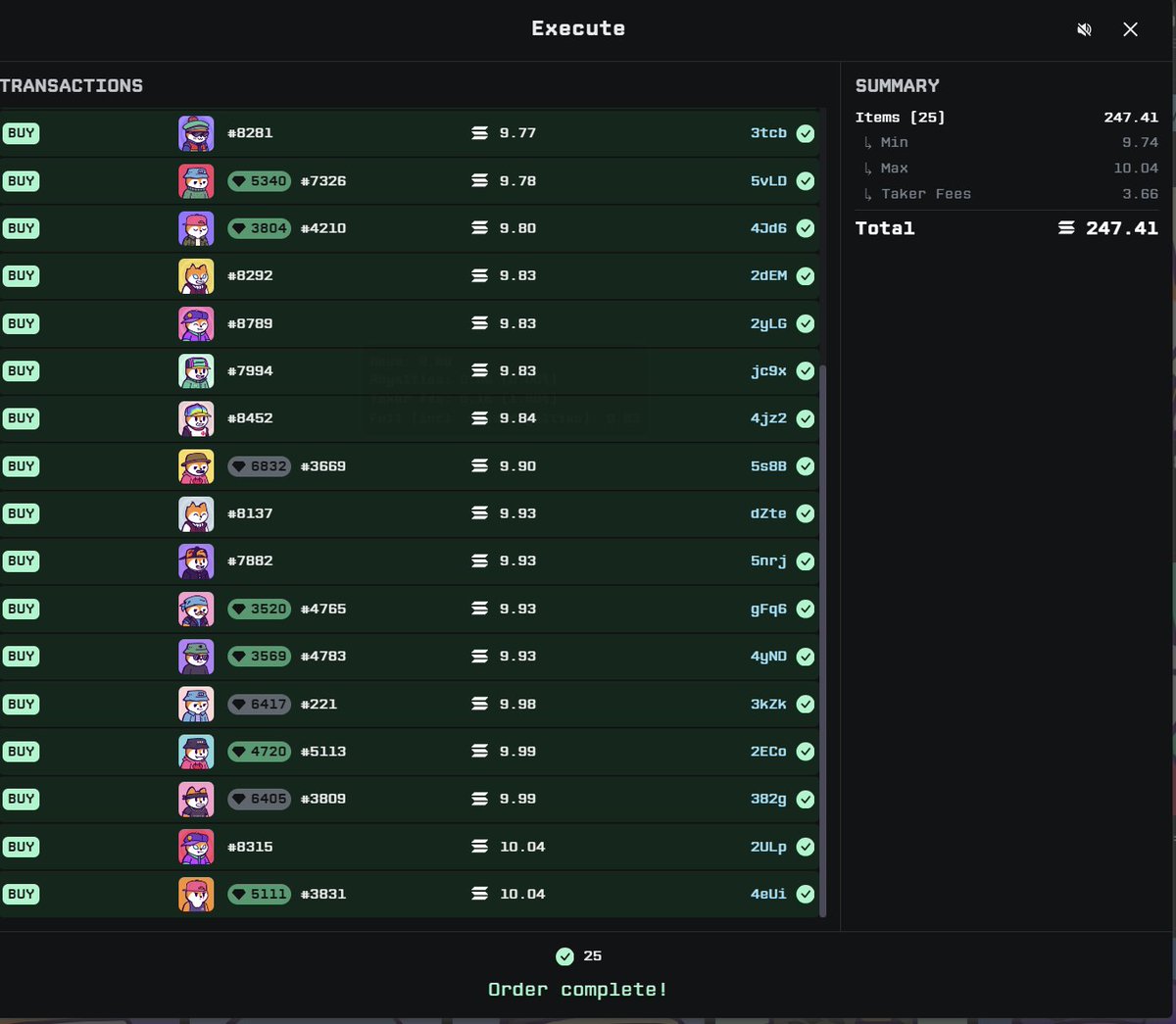Click rarity rank badge 3569
This screenshot has height=1024, width=1176.
point(259,657)
